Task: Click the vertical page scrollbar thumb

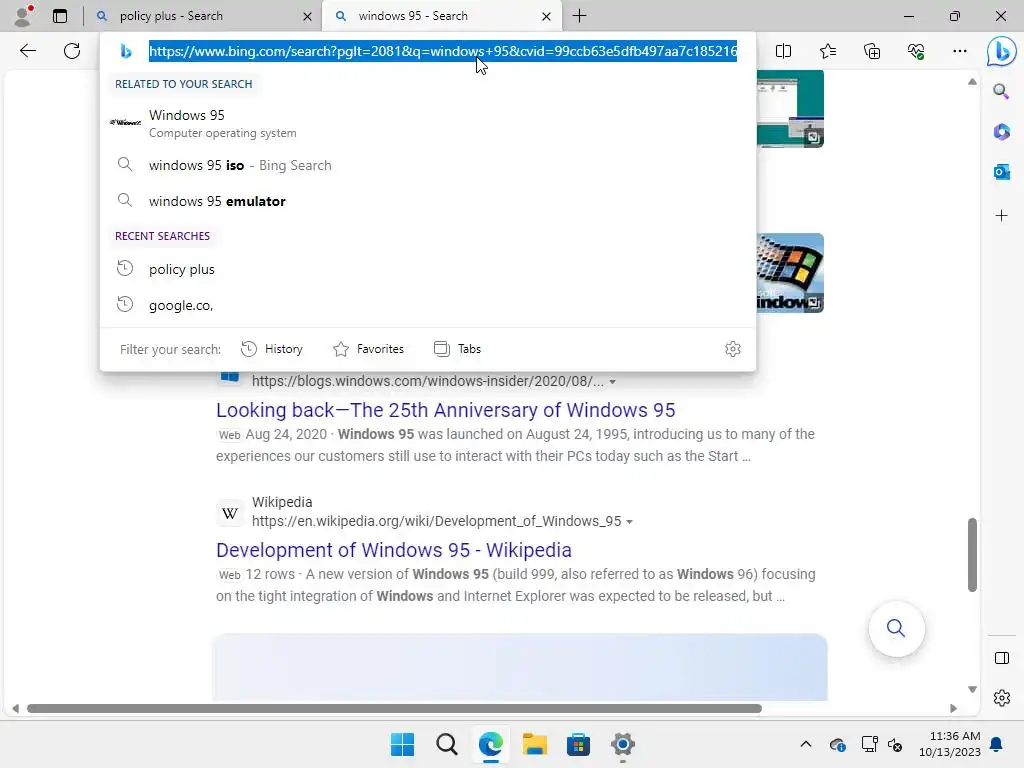Action: 972,554
